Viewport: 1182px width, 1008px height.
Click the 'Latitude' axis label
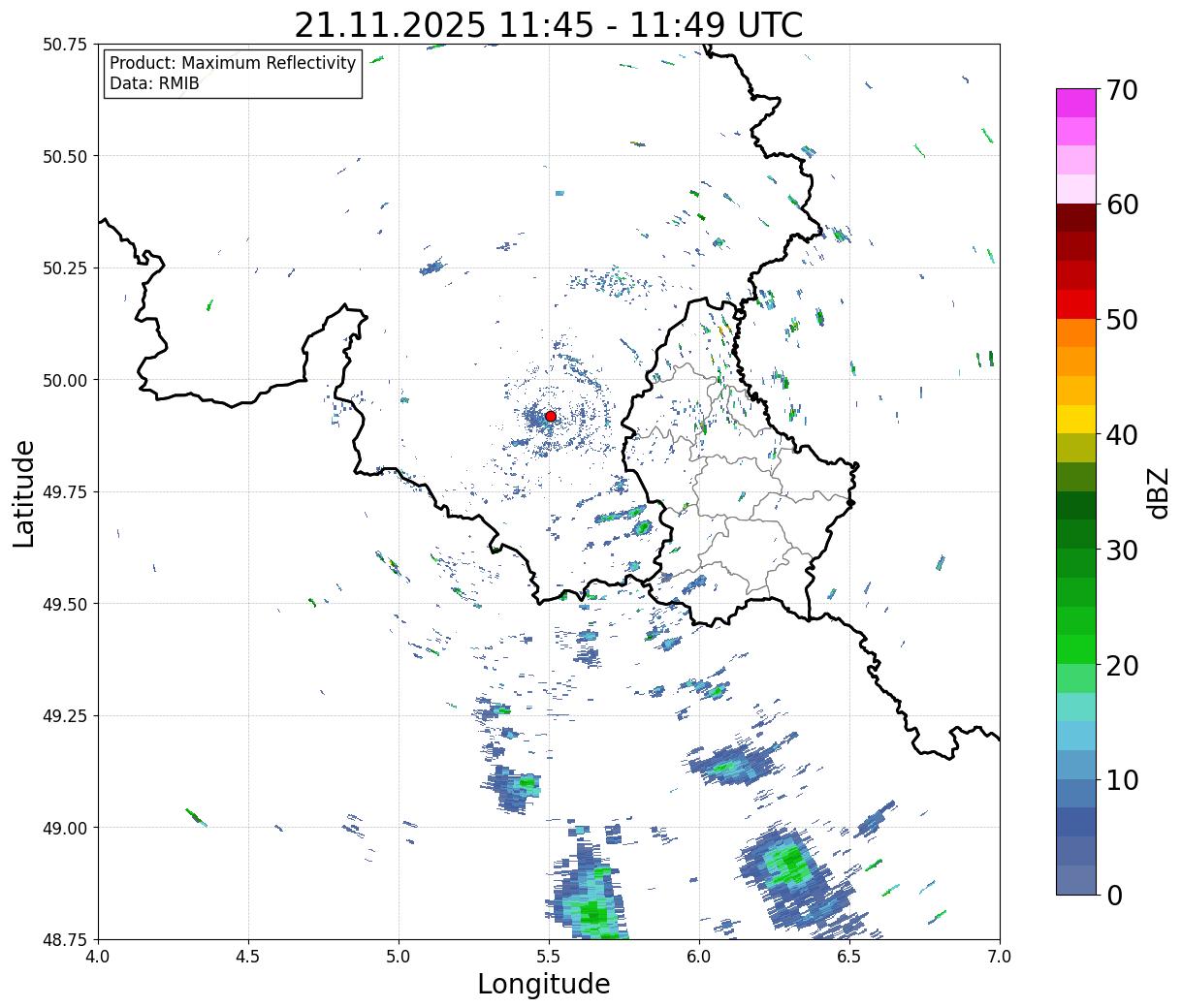24,492
